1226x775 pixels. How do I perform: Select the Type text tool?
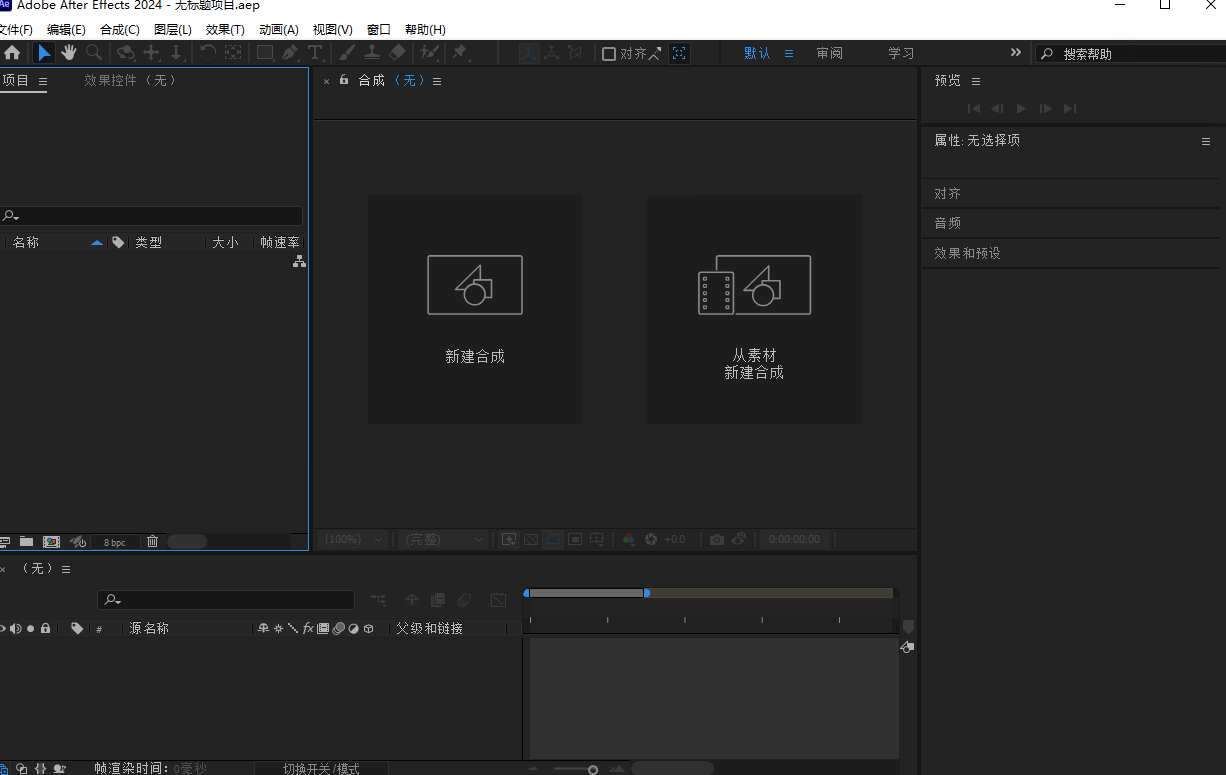click(x=315, y=53)
